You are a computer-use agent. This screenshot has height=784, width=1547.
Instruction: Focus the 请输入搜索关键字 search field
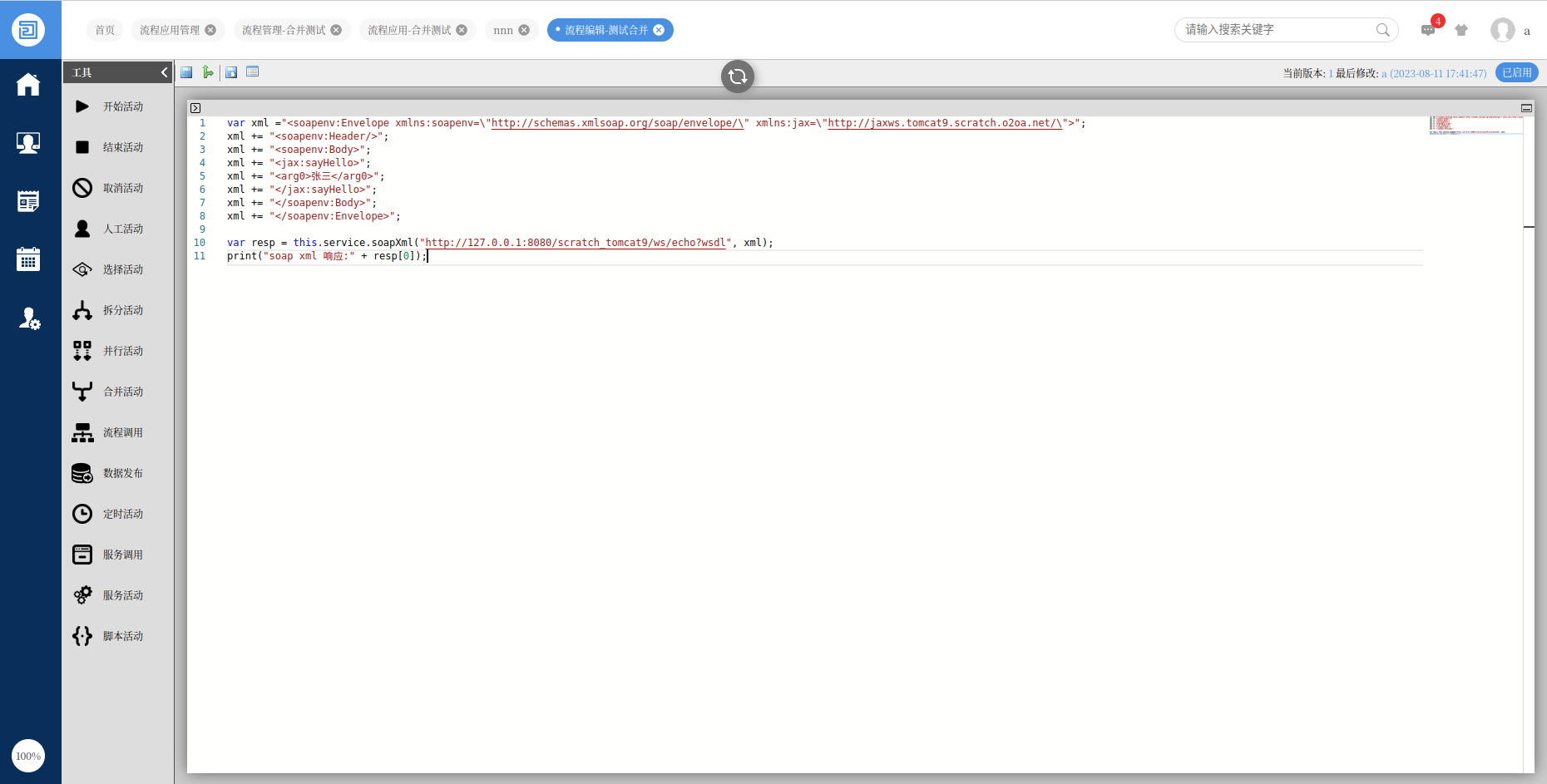pos(1277,30)
